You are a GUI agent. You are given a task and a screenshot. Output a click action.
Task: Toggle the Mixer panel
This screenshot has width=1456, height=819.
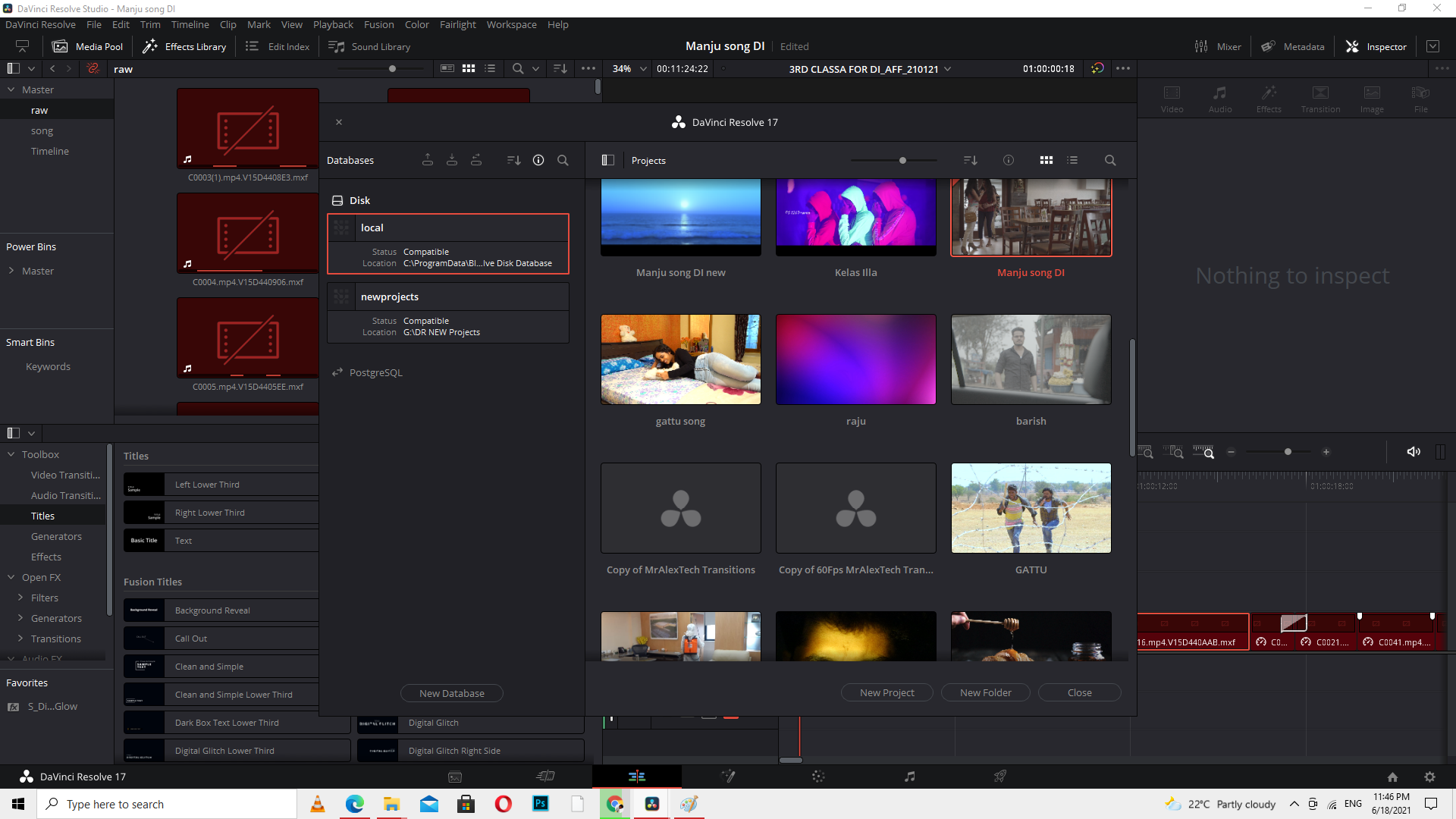coord(1218,46)
